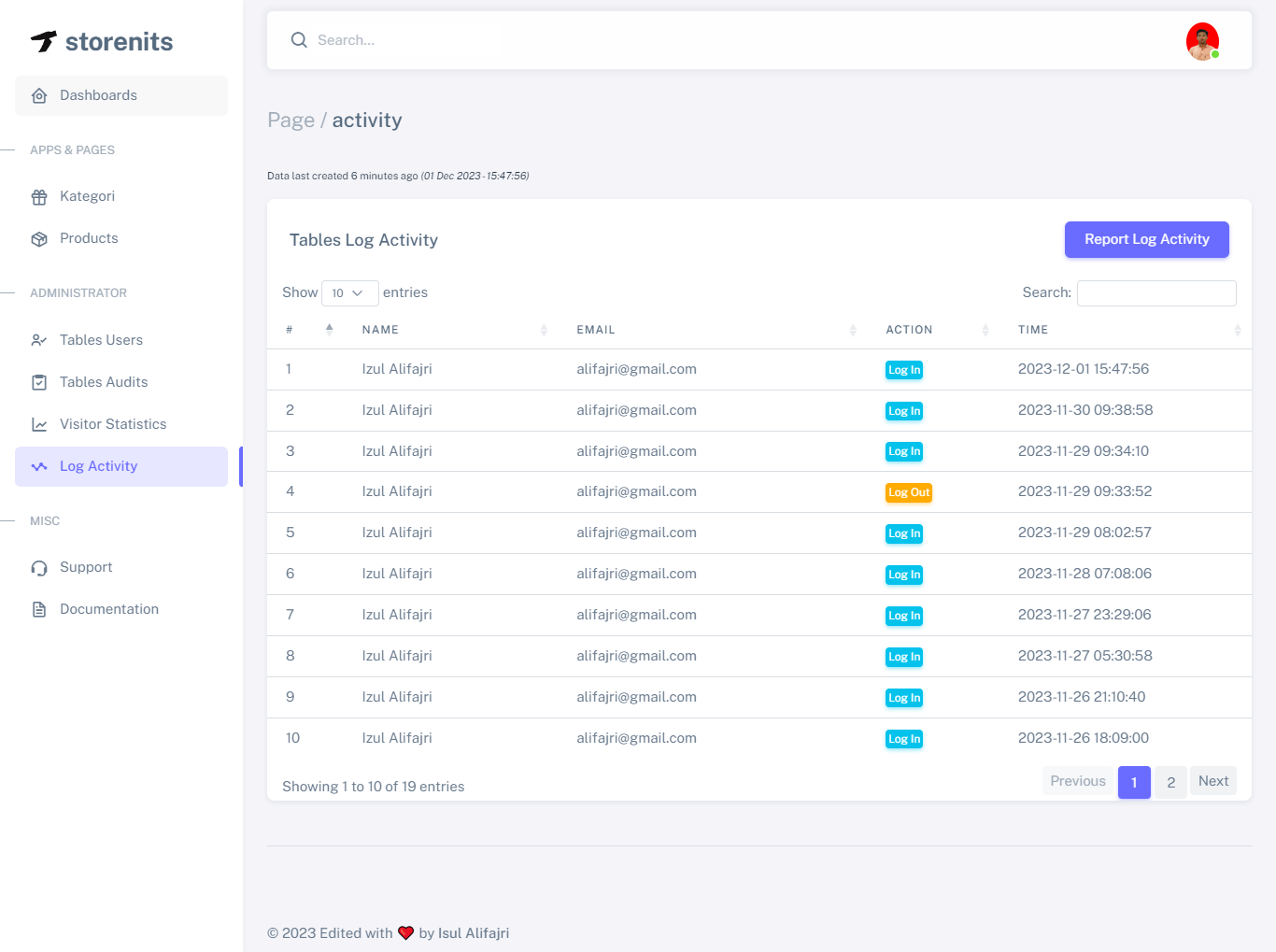
Task: Sort table by Action column
Action: click(x=909, y=330)
